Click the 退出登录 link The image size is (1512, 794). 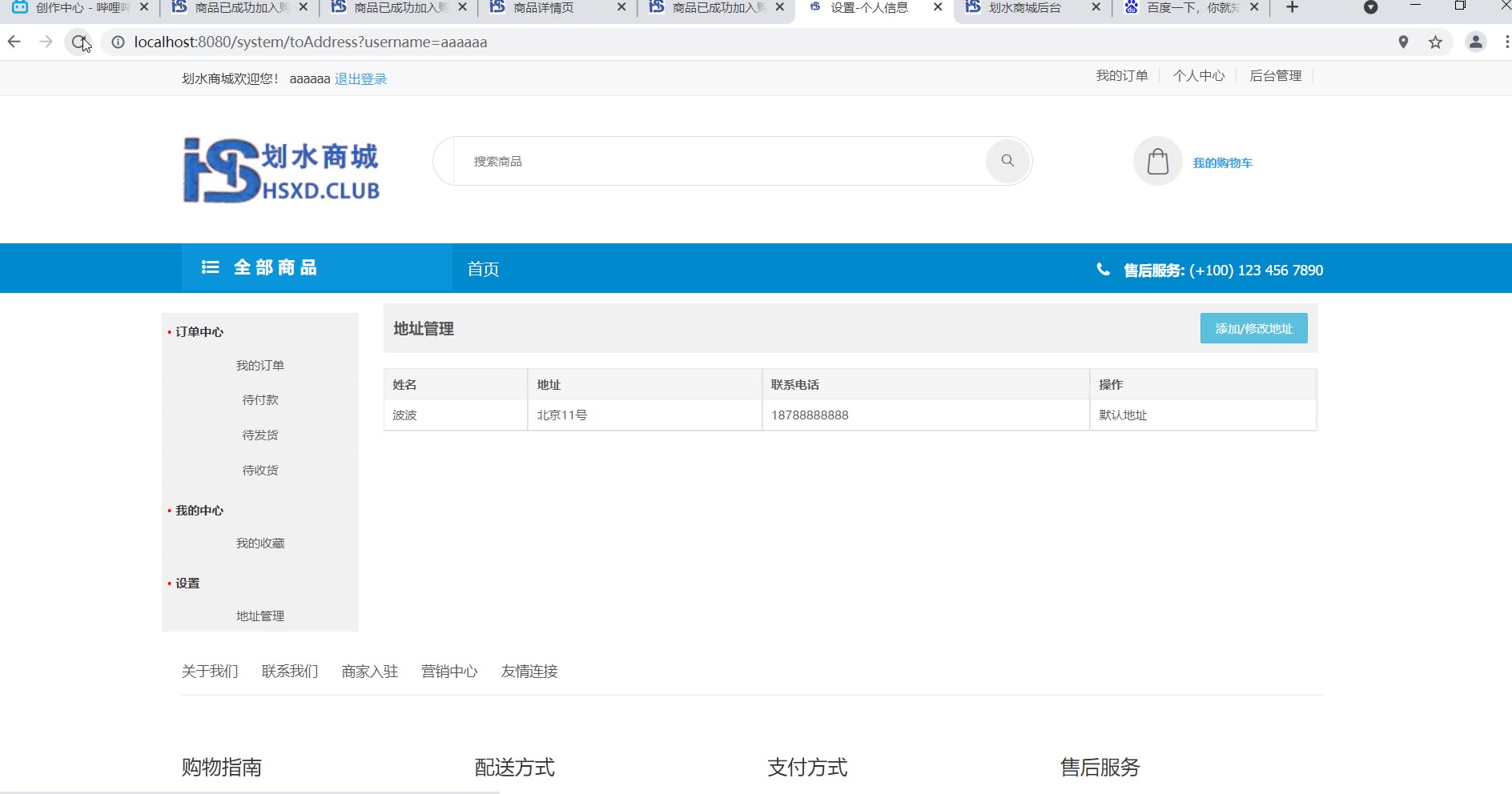(x=360, y=79)
